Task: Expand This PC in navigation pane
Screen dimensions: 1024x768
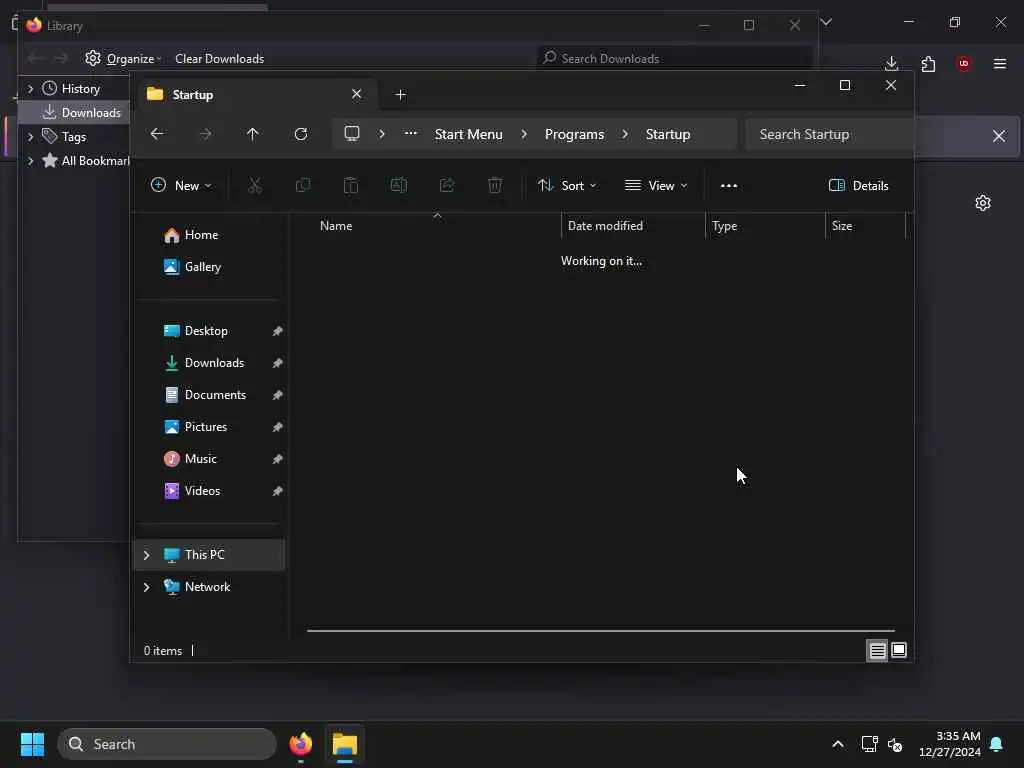Action: coord(146,555)
